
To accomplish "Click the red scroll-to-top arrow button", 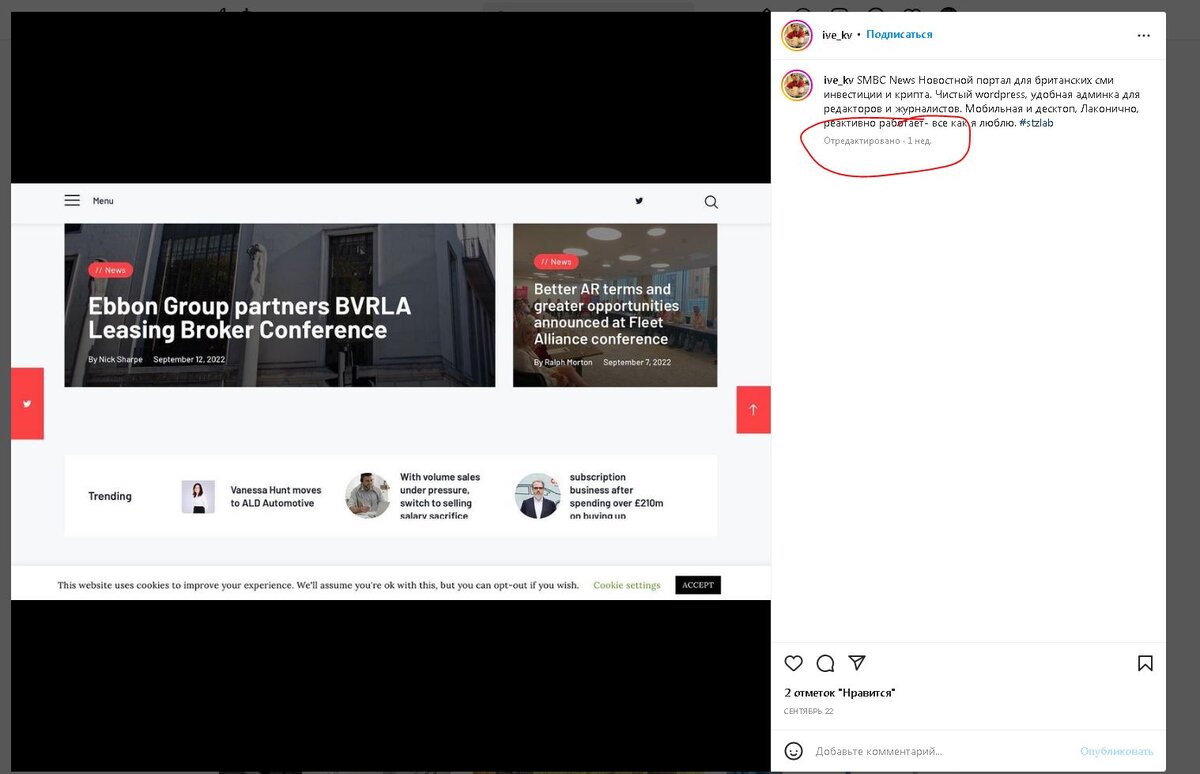I will click(x=753, y=409).
